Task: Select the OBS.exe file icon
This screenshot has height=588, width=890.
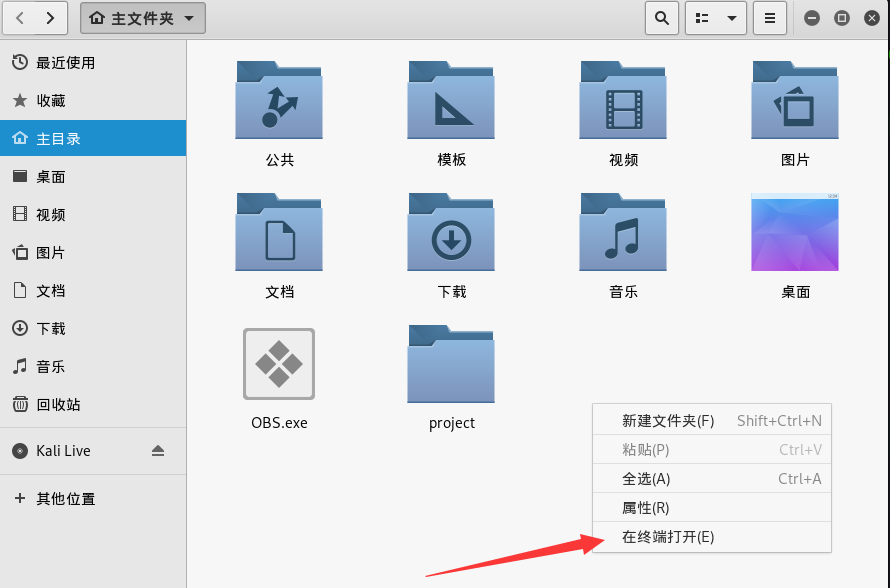Action: (279, 364)
